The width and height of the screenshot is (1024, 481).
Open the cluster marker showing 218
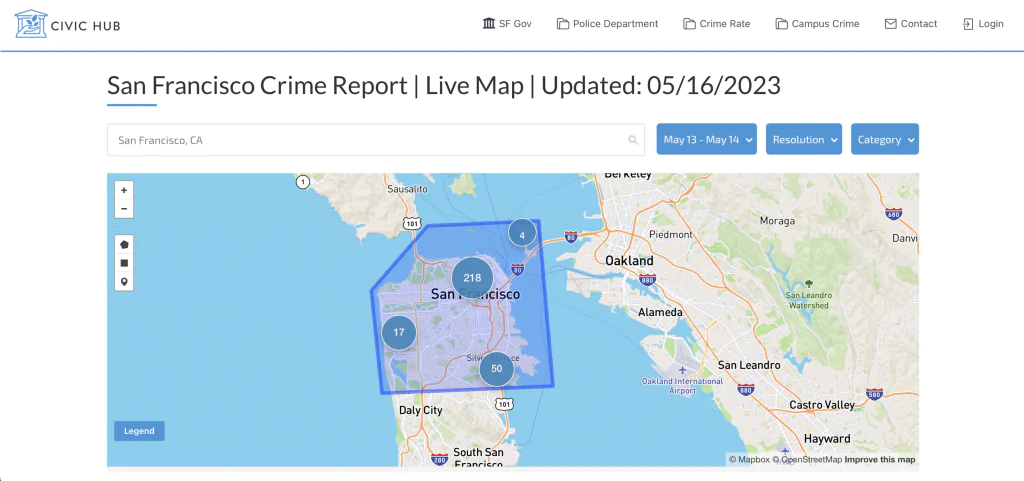pos(472,277)
